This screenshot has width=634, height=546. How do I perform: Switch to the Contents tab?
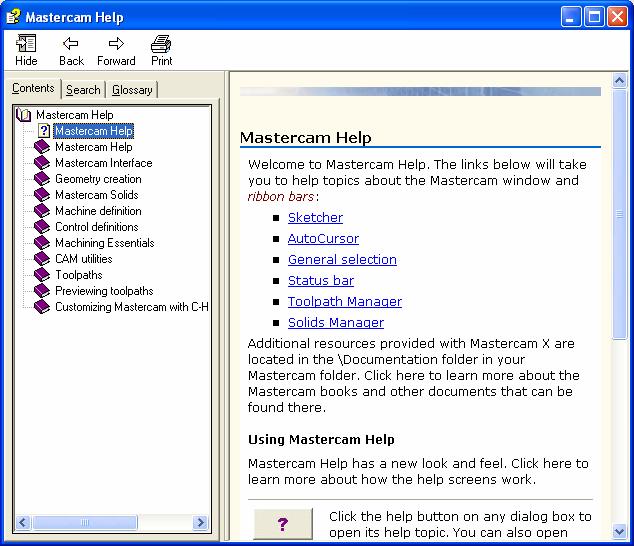point(33,88)
